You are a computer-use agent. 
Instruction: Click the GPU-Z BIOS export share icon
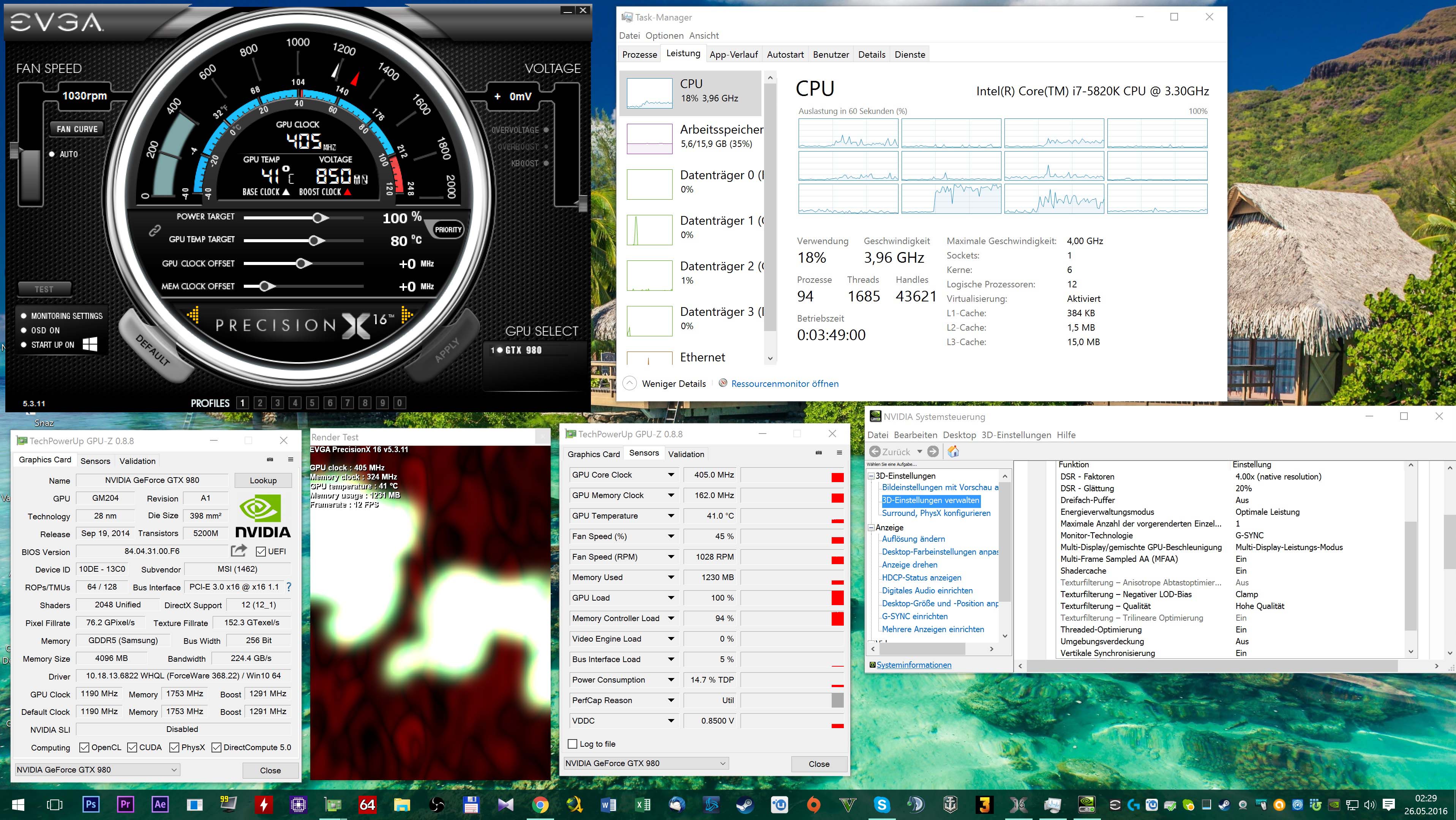point(238,550)
